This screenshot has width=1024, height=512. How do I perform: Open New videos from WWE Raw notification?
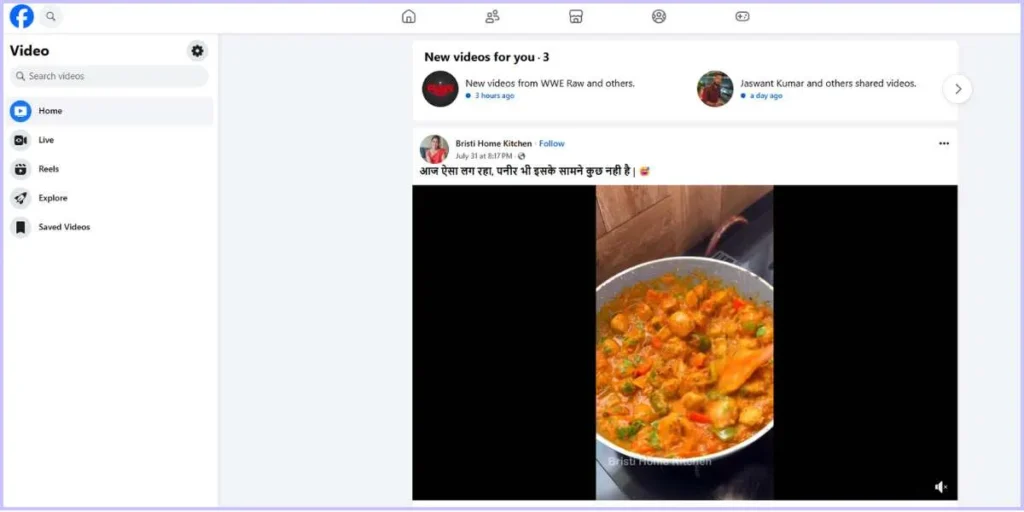click(x=550, y=84)
